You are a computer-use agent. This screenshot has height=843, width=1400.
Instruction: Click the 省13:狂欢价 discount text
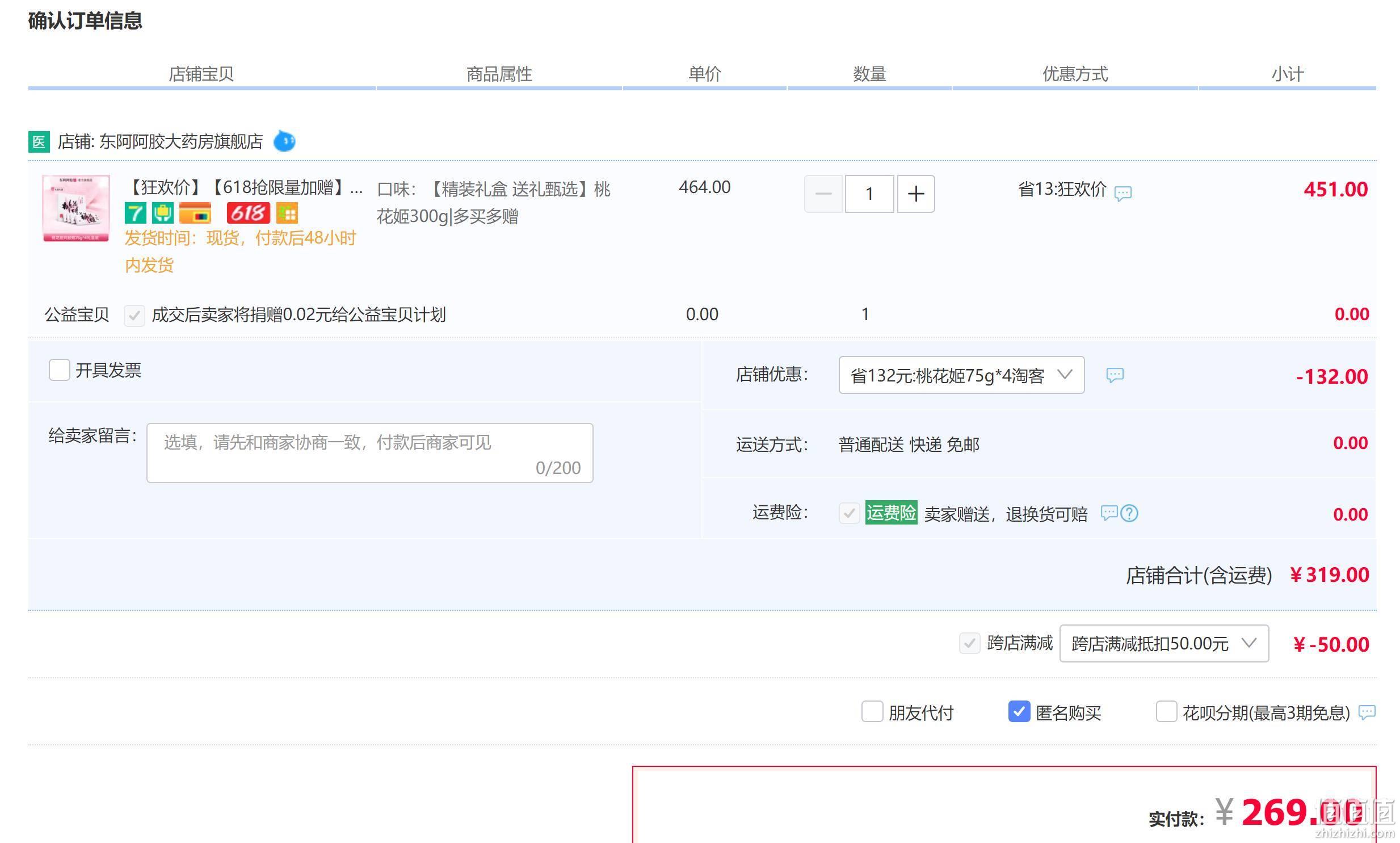1062,189
